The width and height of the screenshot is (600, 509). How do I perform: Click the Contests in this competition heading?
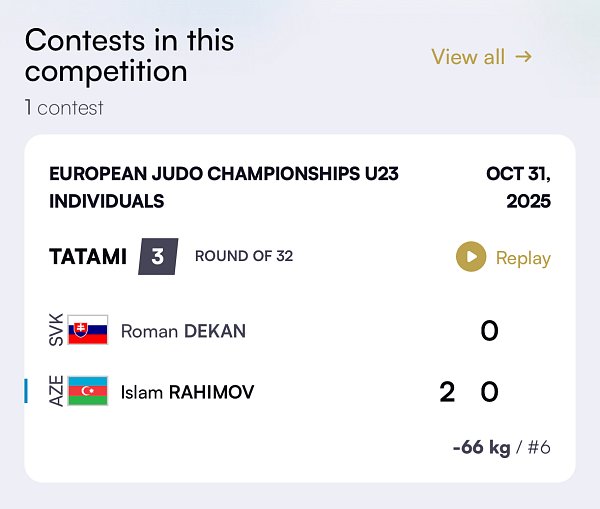(x=129, y=56)
